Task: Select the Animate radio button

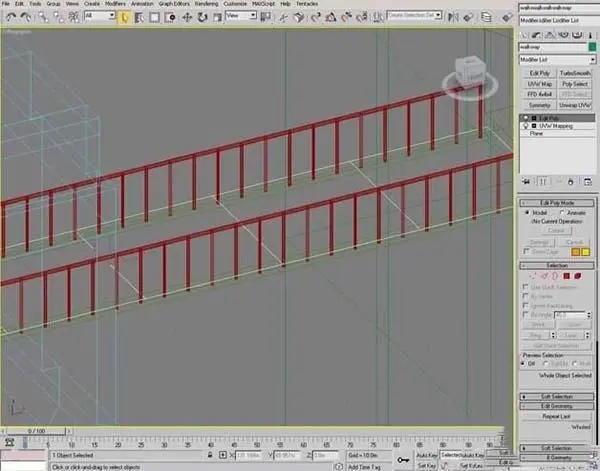Action: pos(562,213)
